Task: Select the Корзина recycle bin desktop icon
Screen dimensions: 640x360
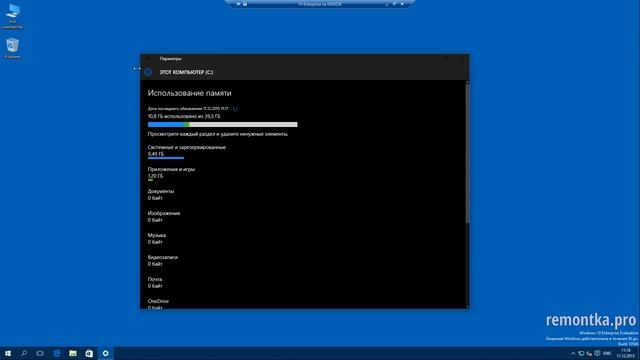Action: point(12,48)
